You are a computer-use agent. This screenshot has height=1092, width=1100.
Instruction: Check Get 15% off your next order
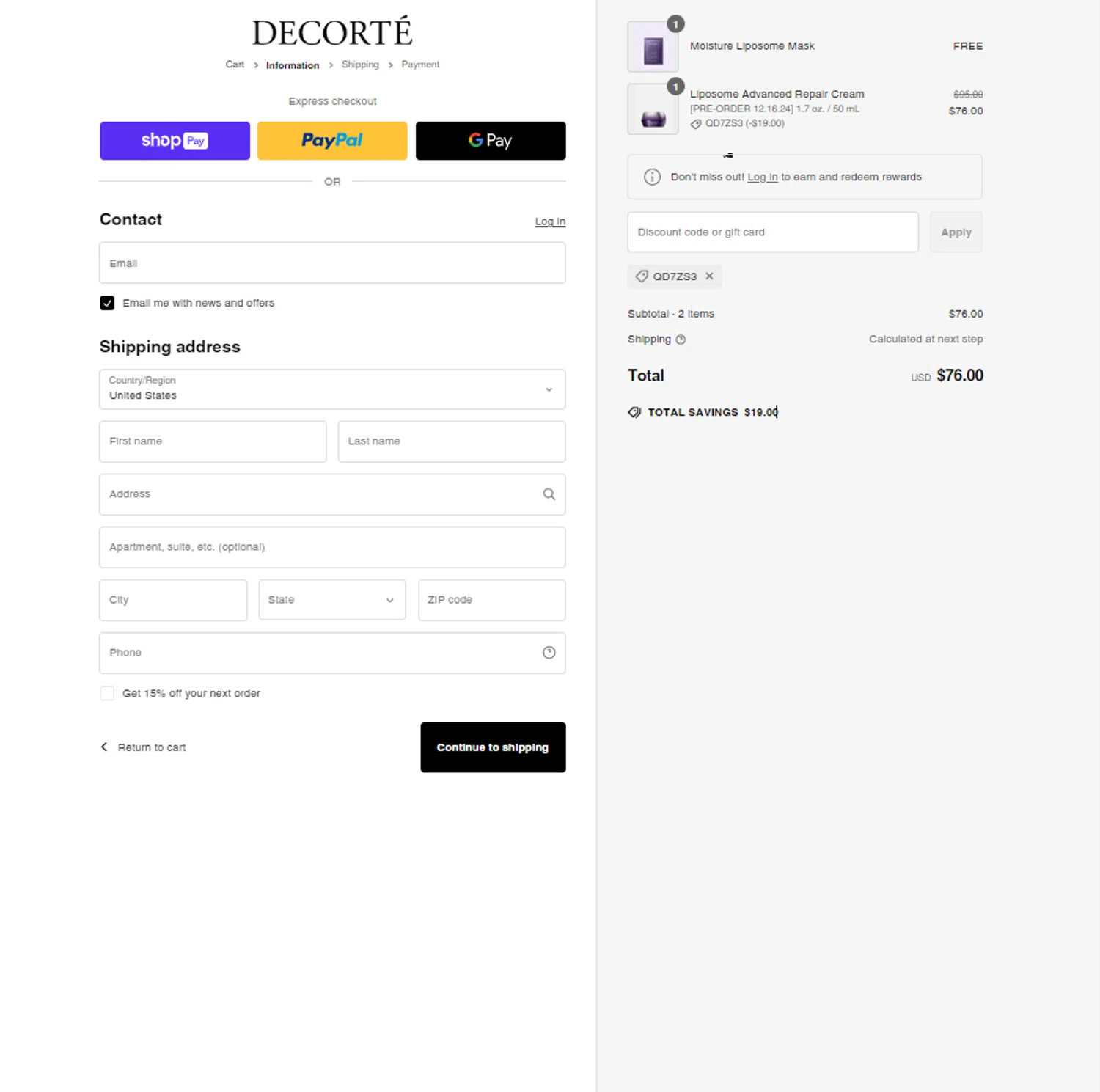107,693
